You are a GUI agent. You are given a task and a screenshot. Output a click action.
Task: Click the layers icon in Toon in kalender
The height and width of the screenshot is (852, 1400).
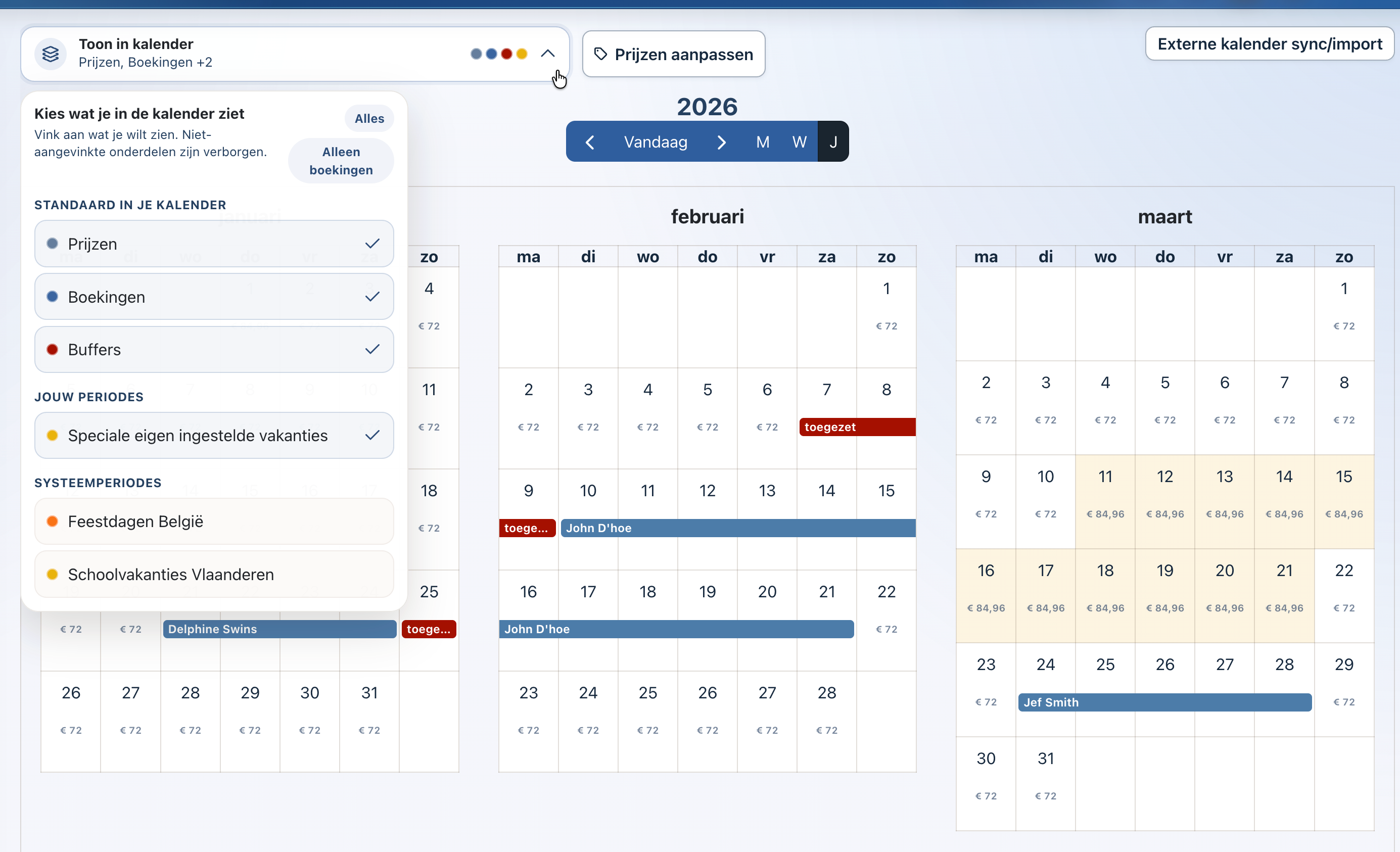pos(51,54)
